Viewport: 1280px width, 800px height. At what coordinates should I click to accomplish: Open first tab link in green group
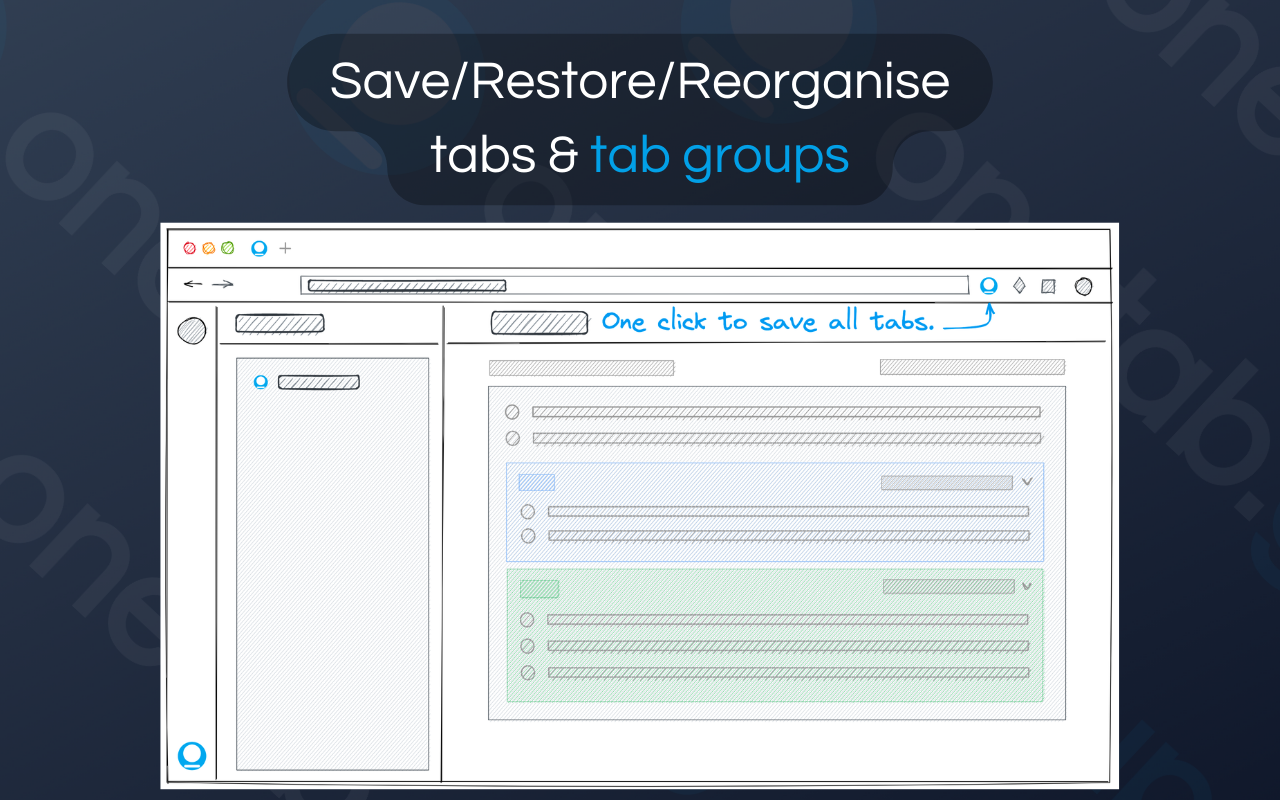coord(788,619)
